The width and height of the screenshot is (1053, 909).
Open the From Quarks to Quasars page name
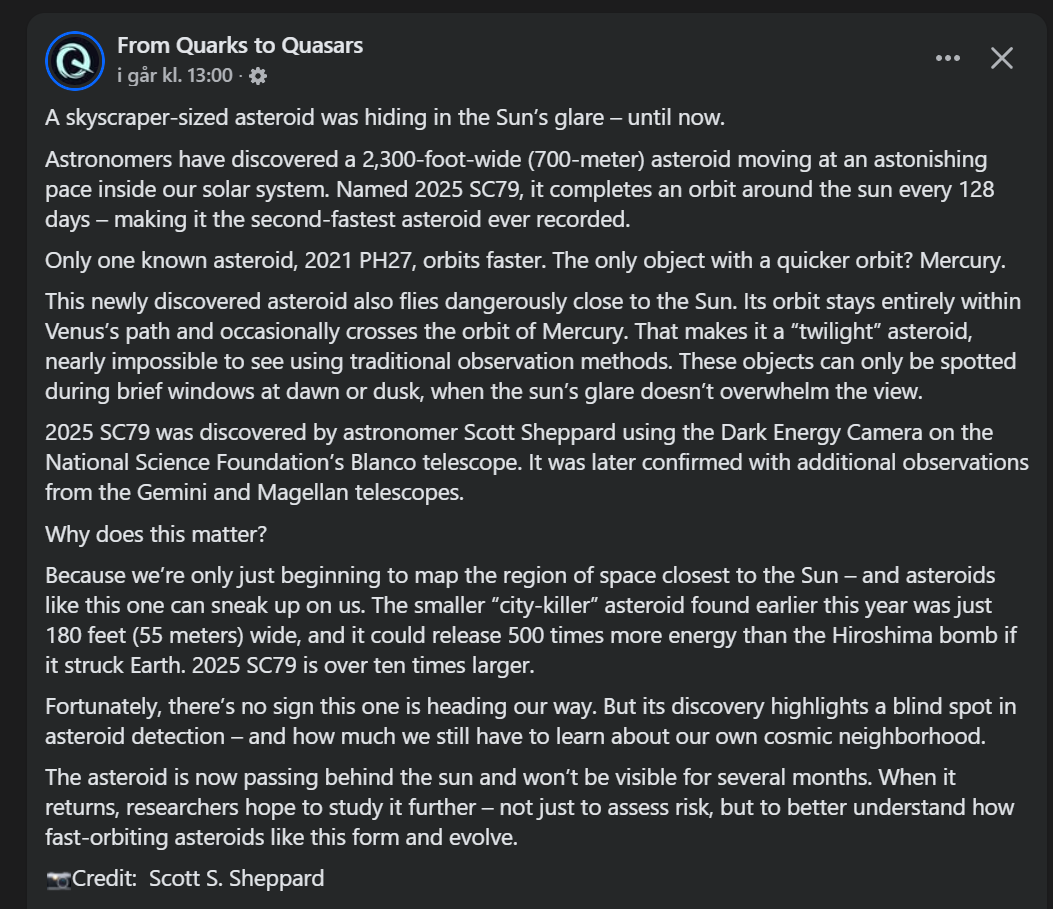tap(240, 45)
